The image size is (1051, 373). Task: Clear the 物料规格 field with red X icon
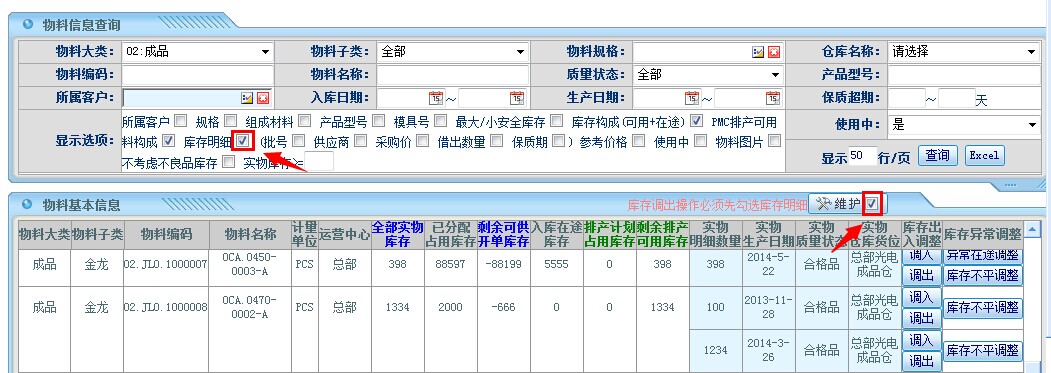pos(774,52)
